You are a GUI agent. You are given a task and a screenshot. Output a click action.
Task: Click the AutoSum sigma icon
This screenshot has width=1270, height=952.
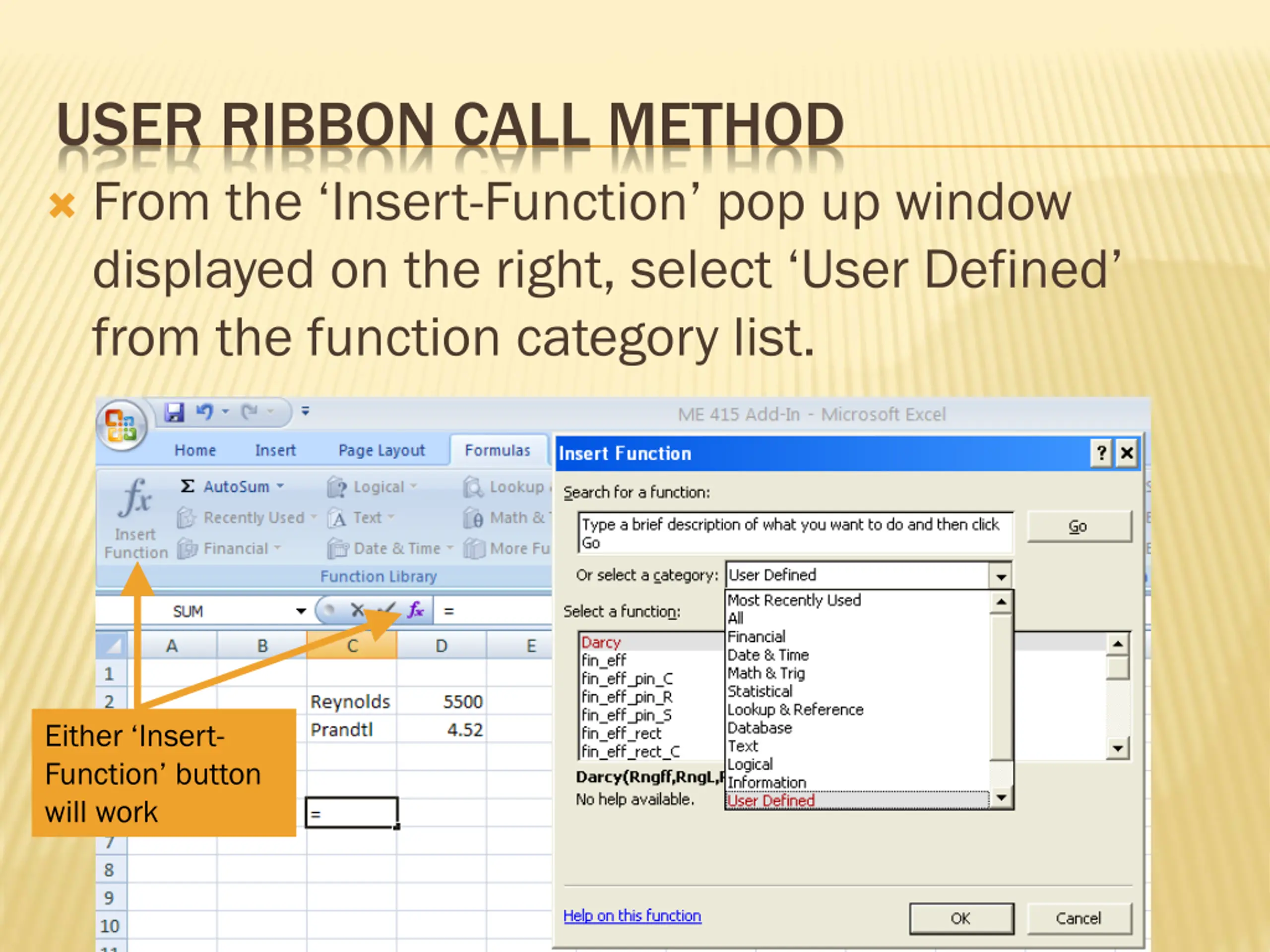point(187,486)
